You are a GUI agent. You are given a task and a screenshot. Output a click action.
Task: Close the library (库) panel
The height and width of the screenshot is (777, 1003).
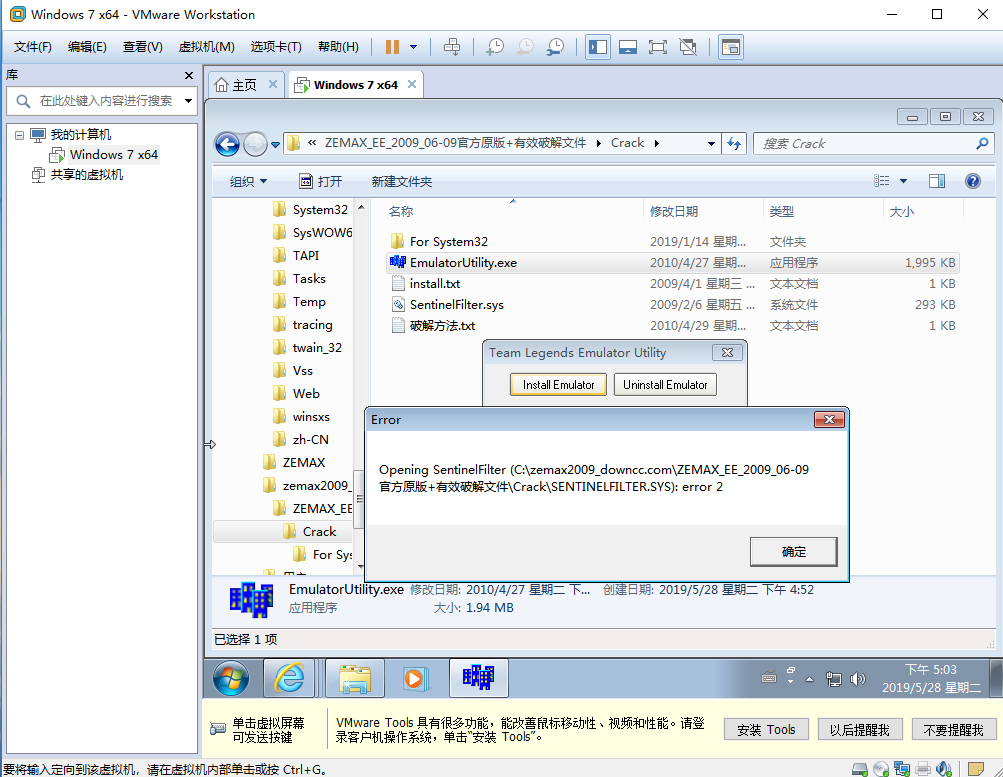189,75
